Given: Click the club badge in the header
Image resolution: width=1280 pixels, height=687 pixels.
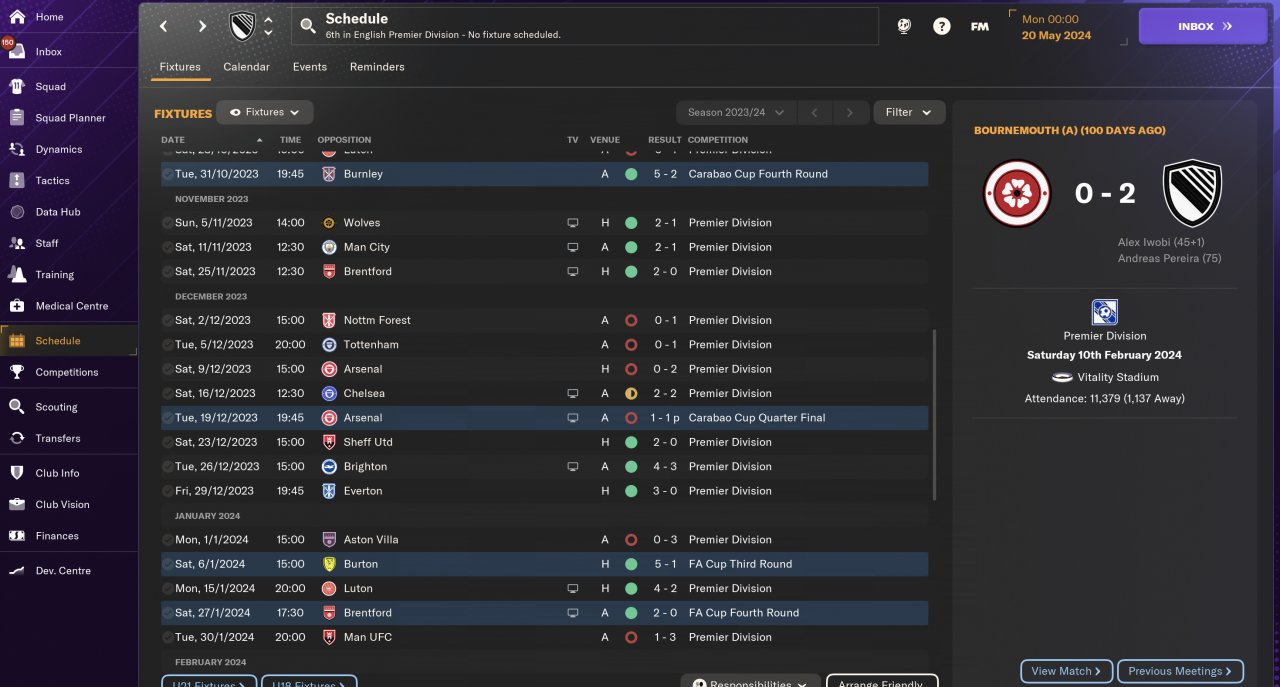Looking at the screenshot, I should click(243, 27).
